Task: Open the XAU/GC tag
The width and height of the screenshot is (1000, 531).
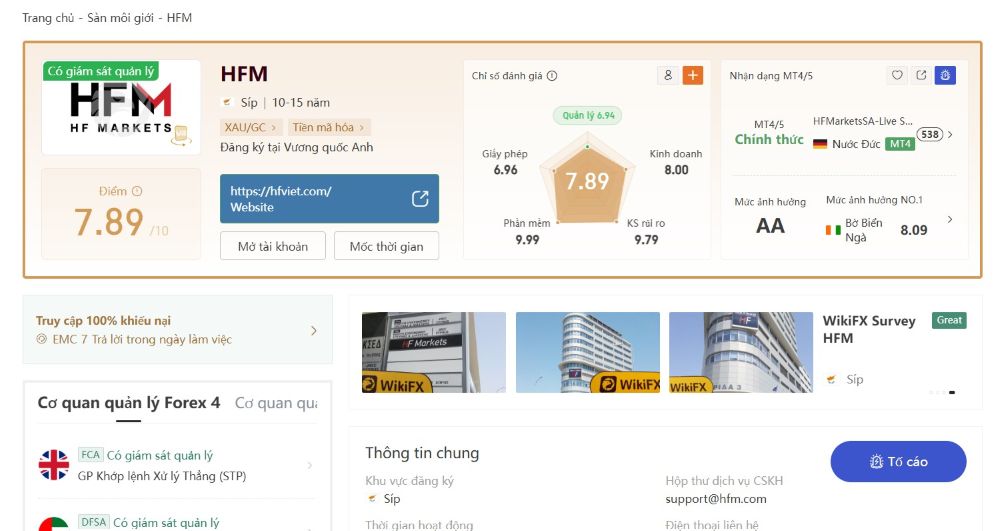Action: pos(250,127)
